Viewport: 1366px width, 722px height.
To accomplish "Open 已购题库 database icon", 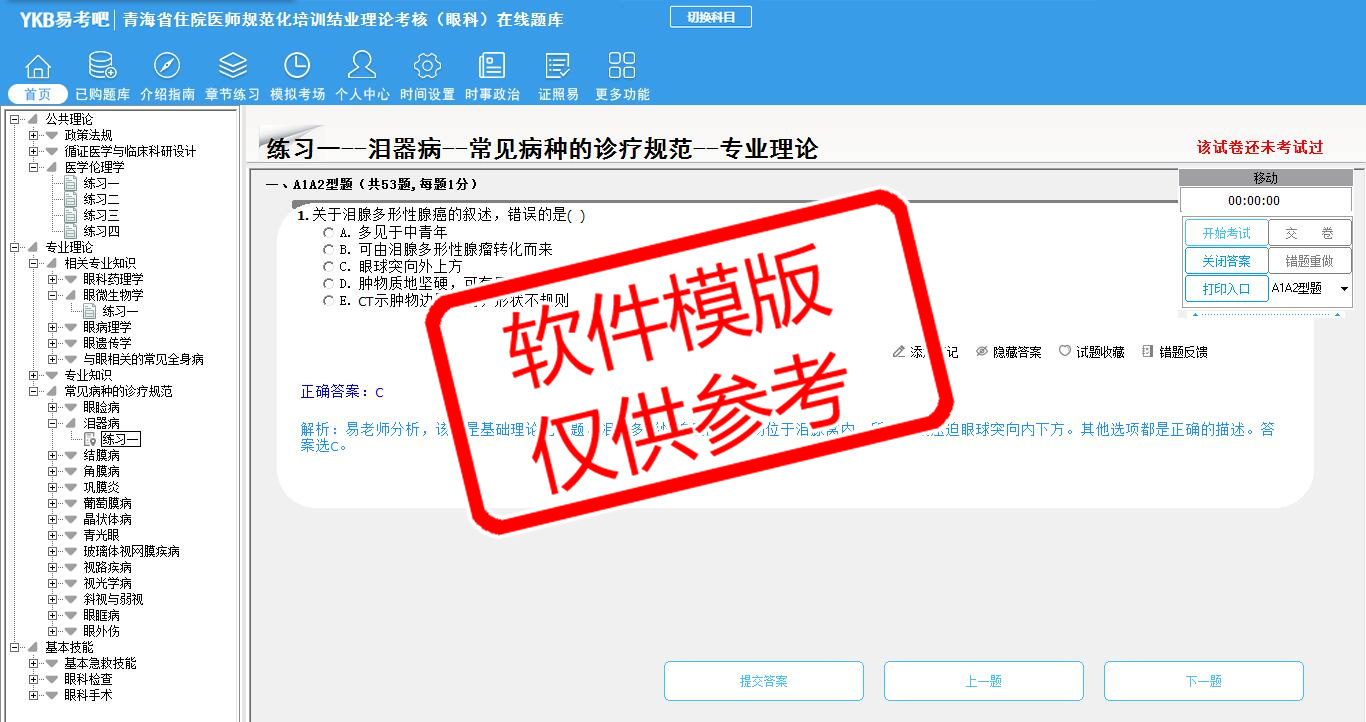I will tap(102, 68).
